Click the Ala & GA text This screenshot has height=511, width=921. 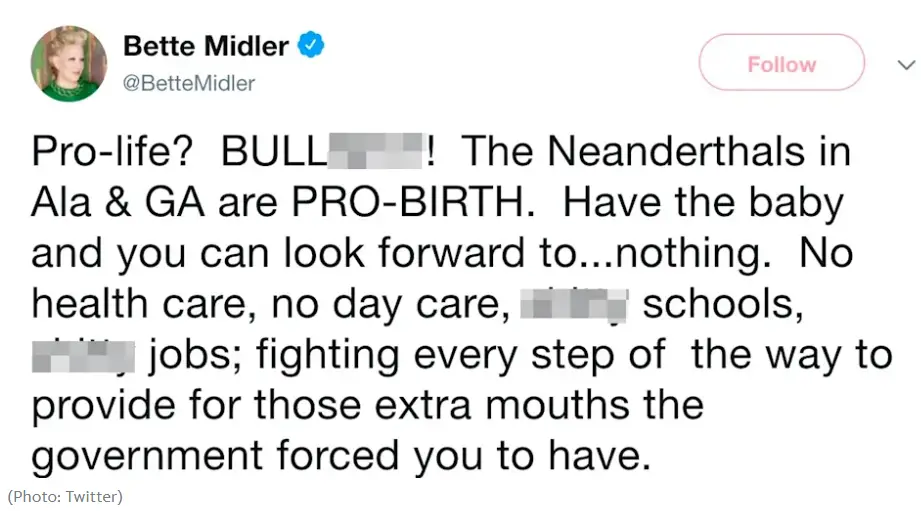pos(118,203)
